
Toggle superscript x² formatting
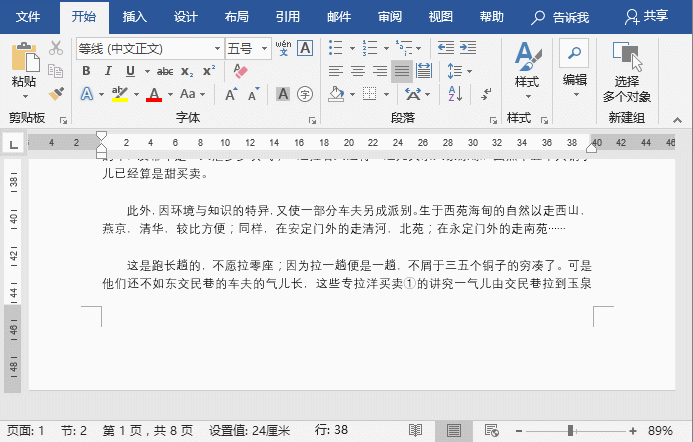[x=209, y=71]
